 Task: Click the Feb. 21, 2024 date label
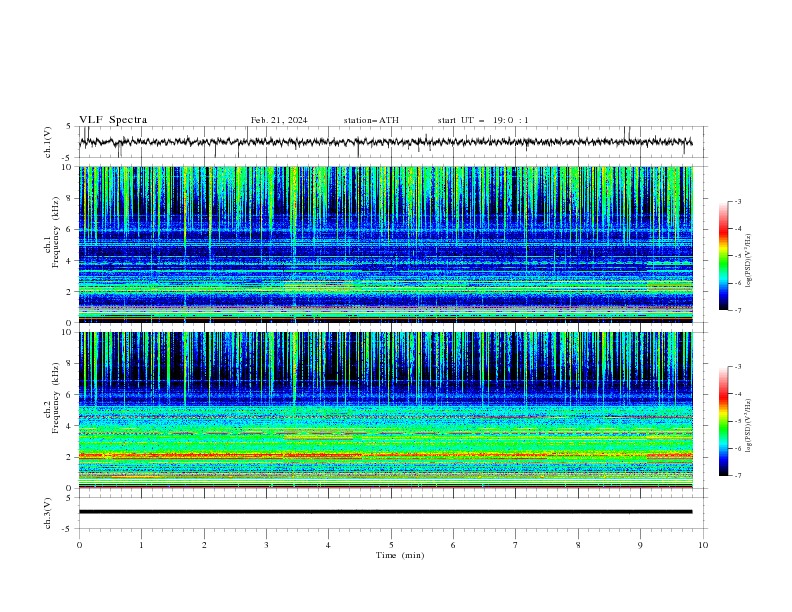coord(279,120)
